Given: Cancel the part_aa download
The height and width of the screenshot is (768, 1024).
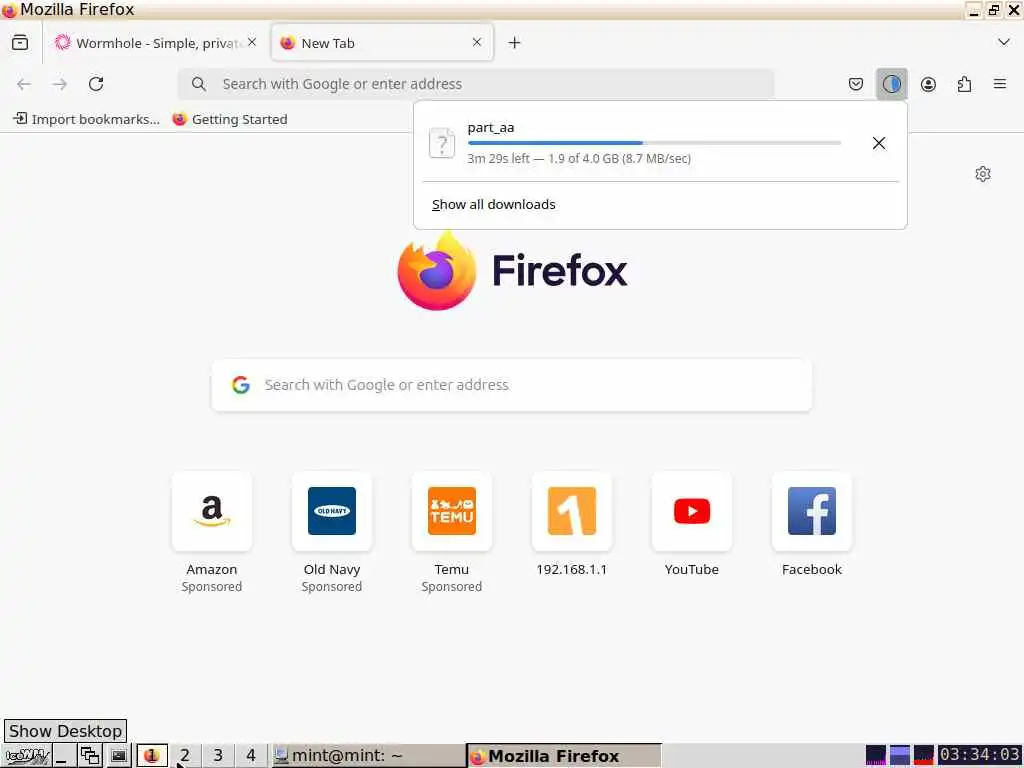Looking at the screenshot, I should 879,143.
